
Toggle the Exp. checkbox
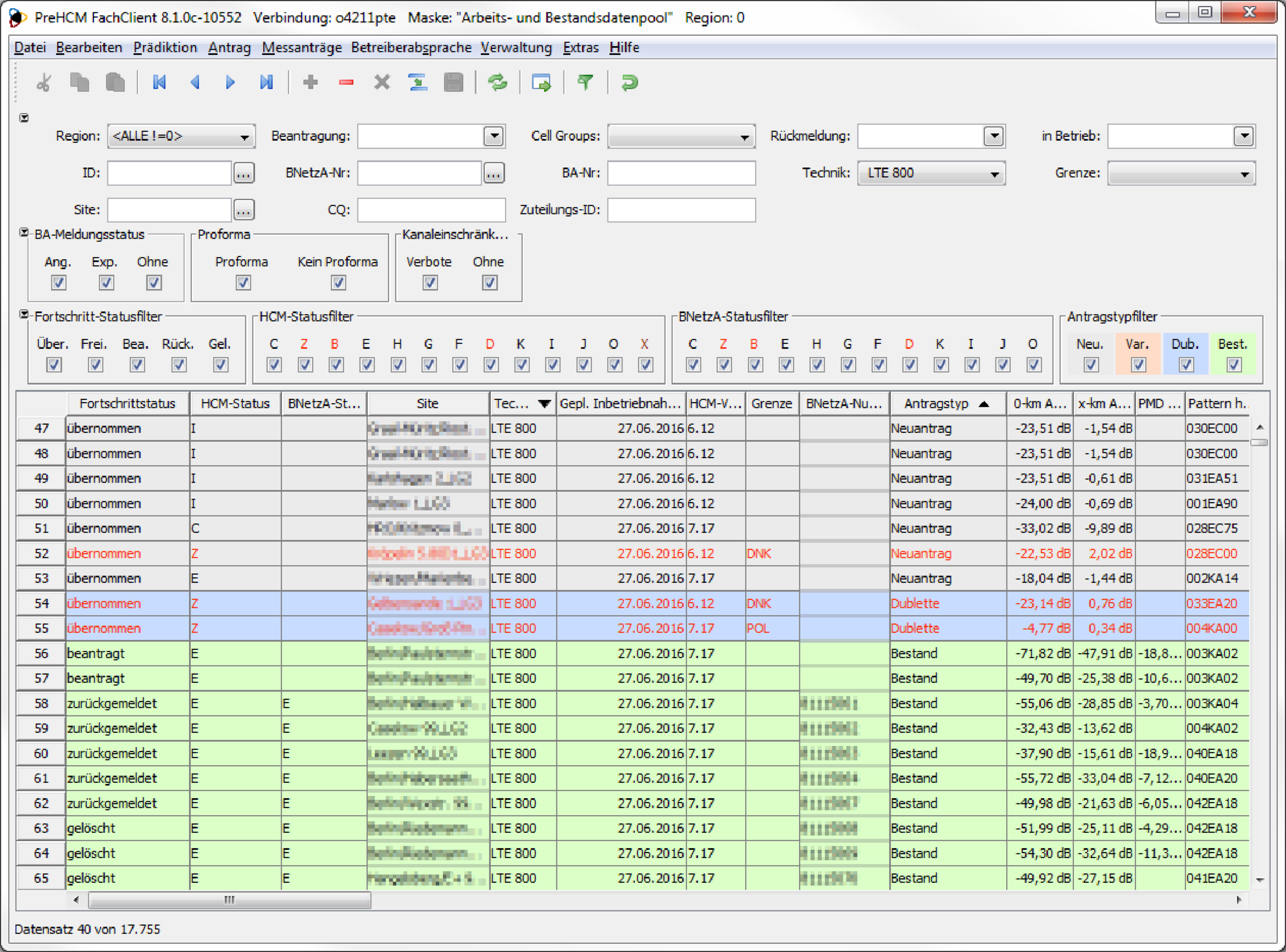[x=106, y=282]
